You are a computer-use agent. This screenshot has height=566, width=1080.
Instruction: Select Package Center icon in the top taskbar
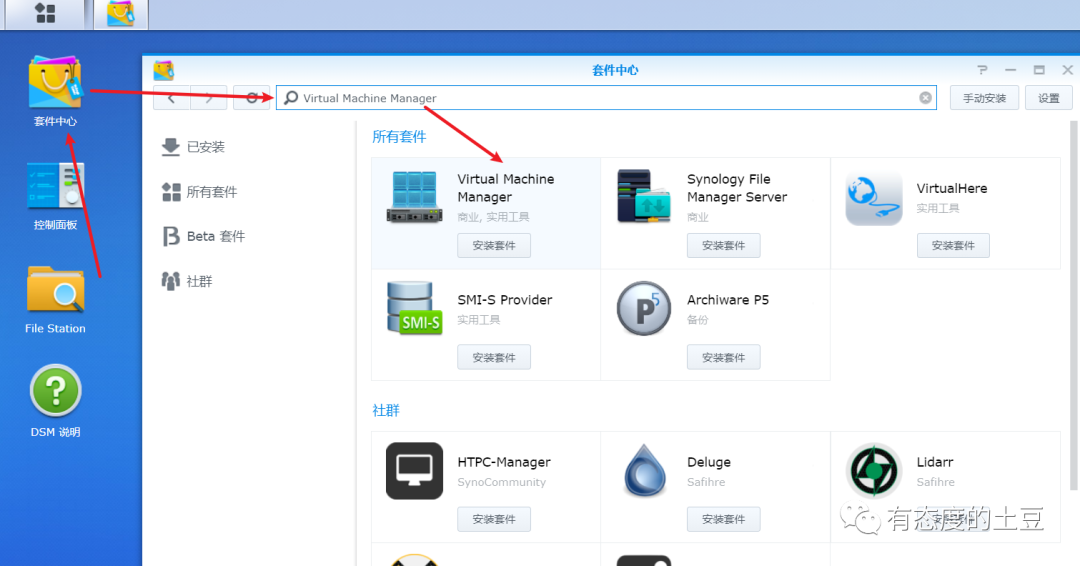click(121, 13)
